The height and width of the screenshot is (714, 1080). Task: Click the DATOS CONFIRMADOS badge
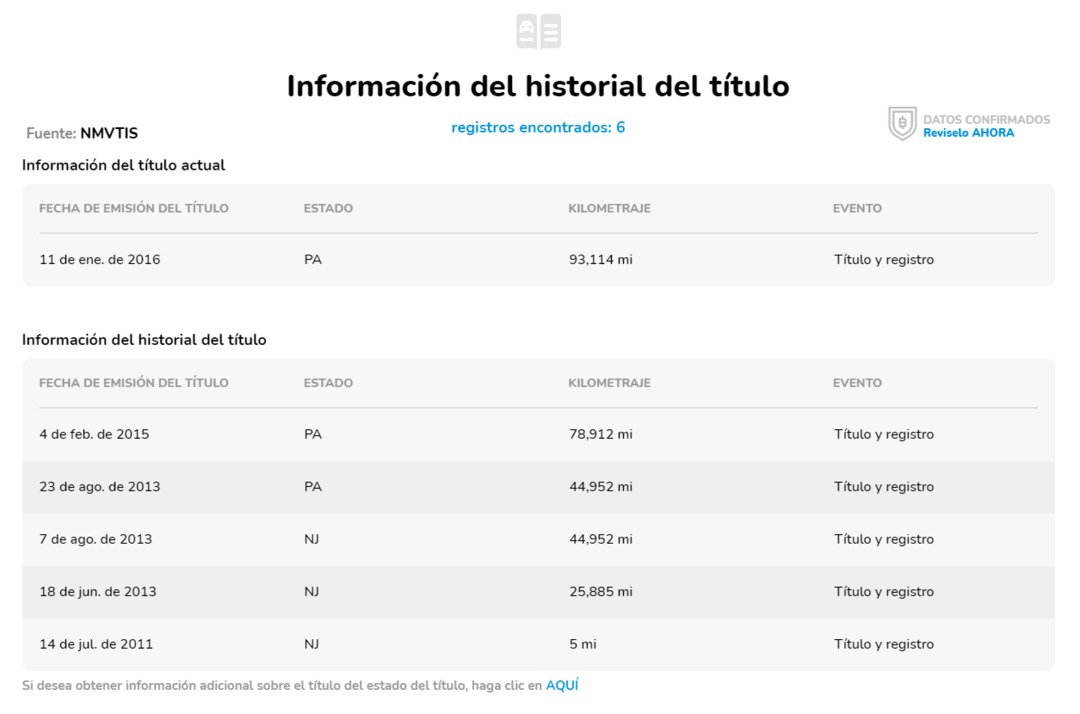(987, 119)
